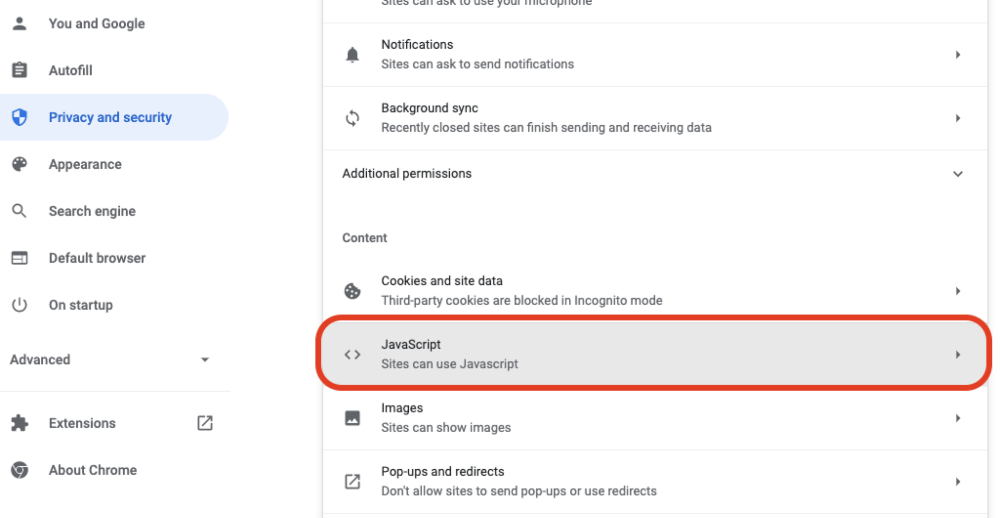Expand the Advanced sidebar dropdown arrow

205,360
